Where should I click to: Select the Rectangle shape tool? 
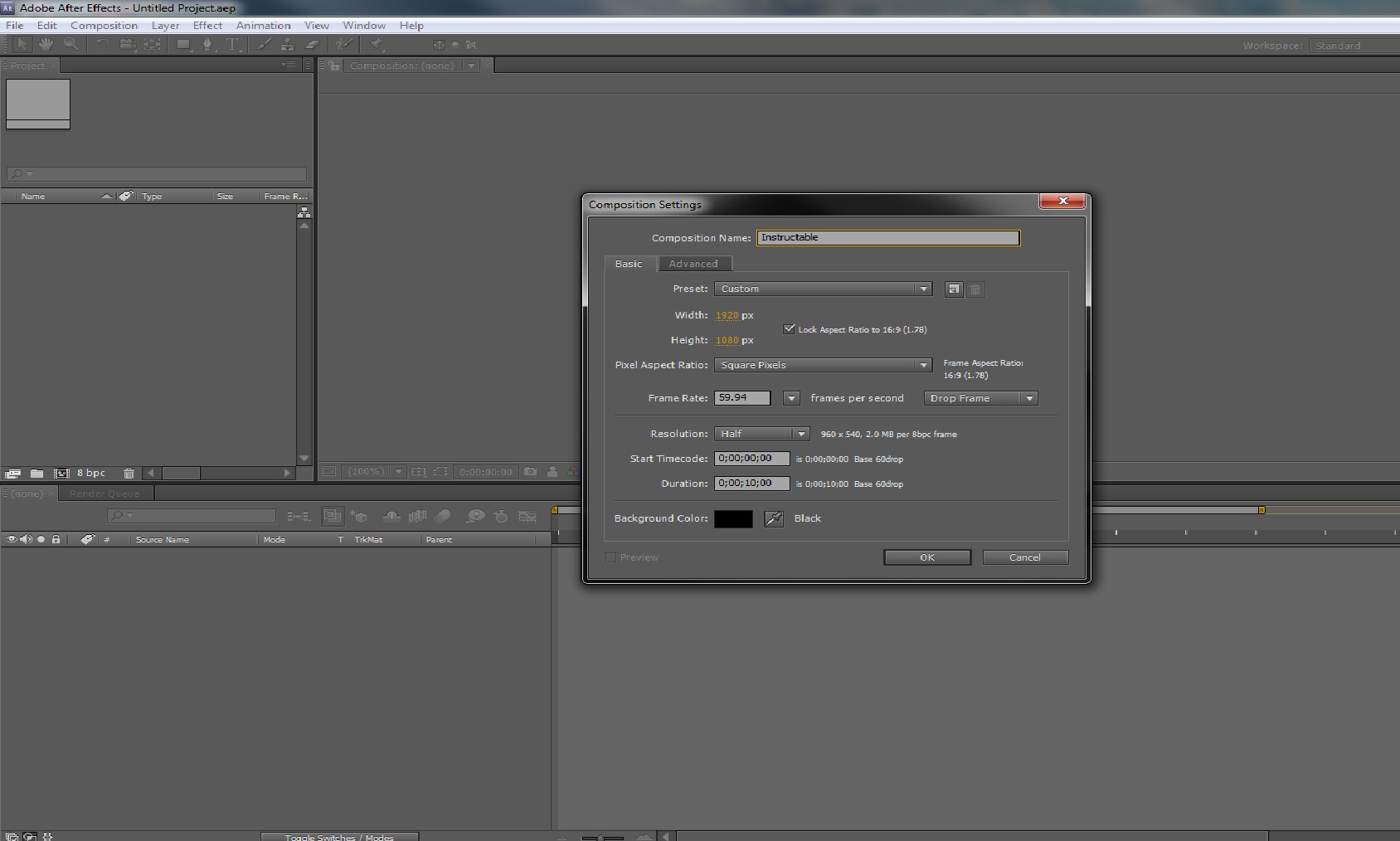click(x=183, y=45)
